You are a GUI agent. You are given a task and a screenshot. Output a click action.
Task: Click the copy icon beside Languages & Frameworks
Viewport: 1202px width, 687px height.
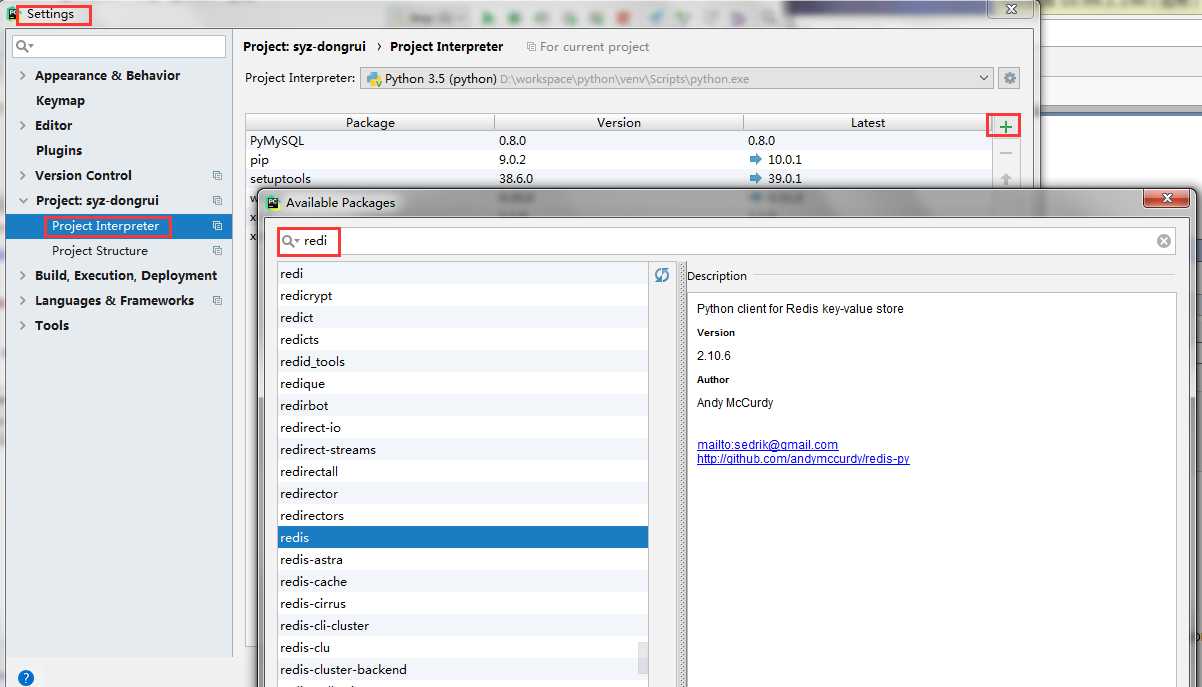[x=217, y=300]
